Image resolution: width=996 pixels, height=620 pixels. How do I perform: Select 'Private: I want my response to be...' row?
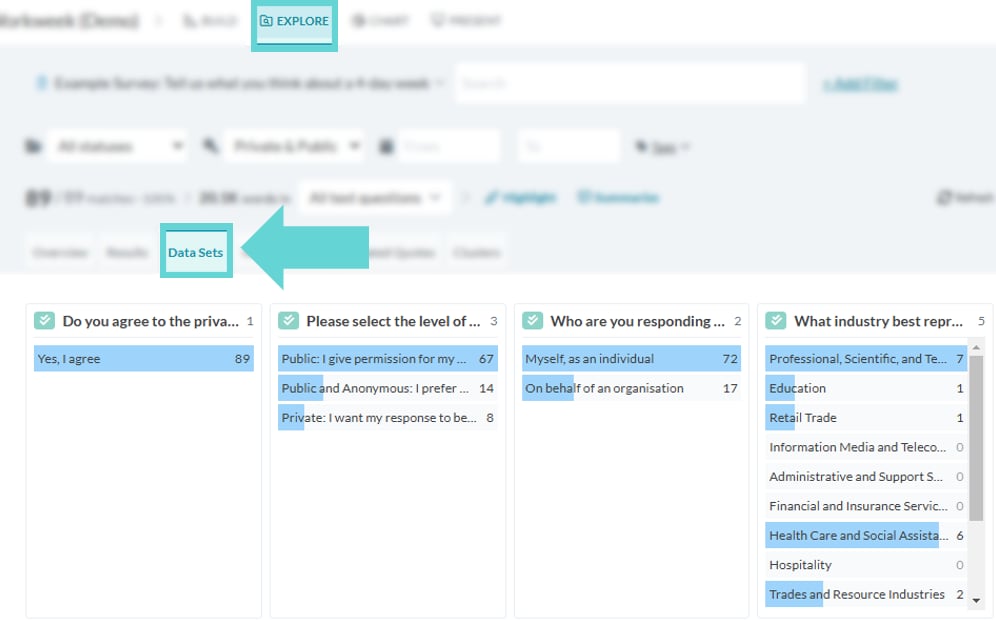point(387,417)
